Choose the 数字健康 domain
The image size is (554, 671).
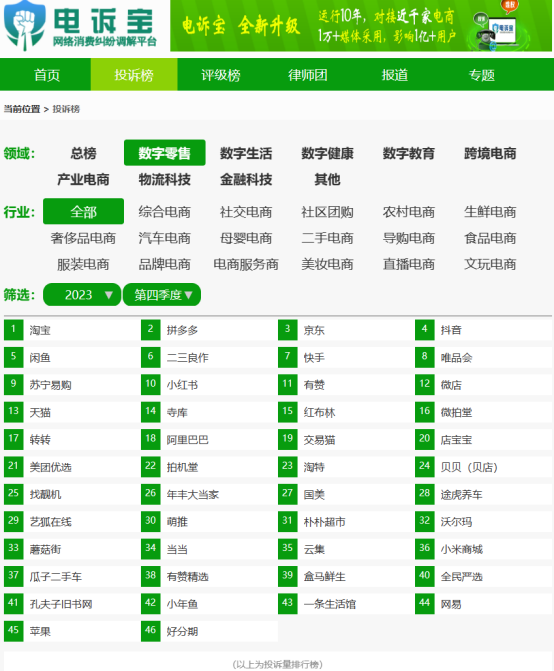point(327,153)
